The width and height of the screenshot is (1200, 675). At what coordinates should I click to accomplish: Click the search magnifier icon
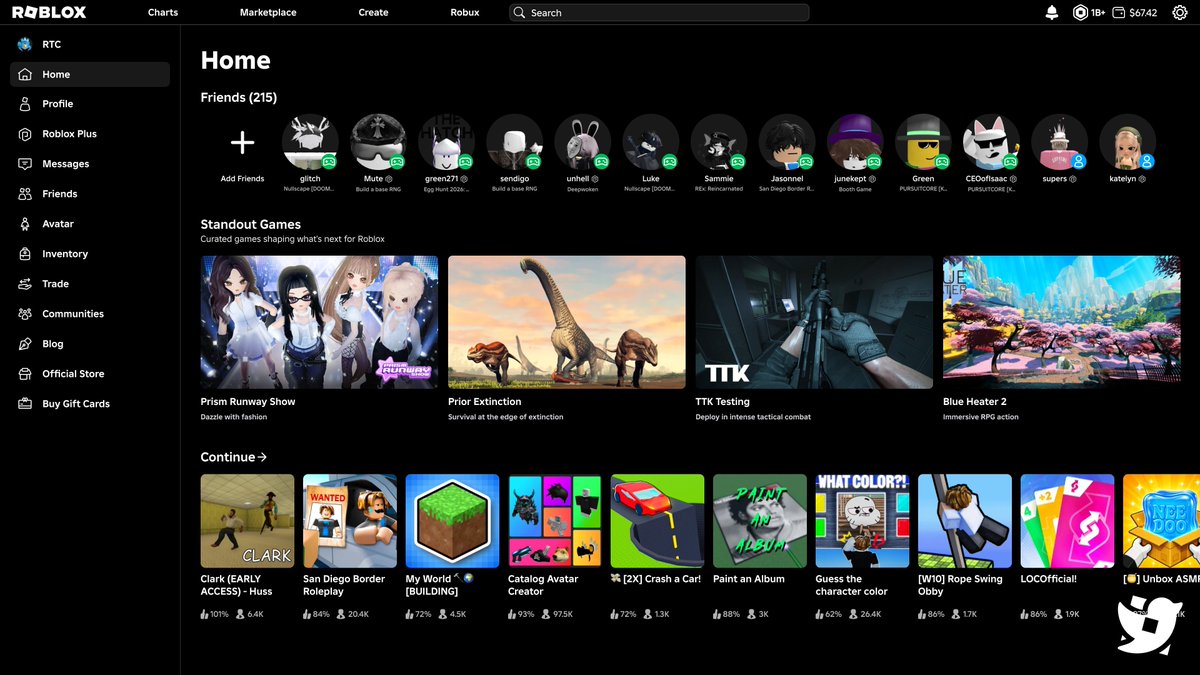(520, 13)
